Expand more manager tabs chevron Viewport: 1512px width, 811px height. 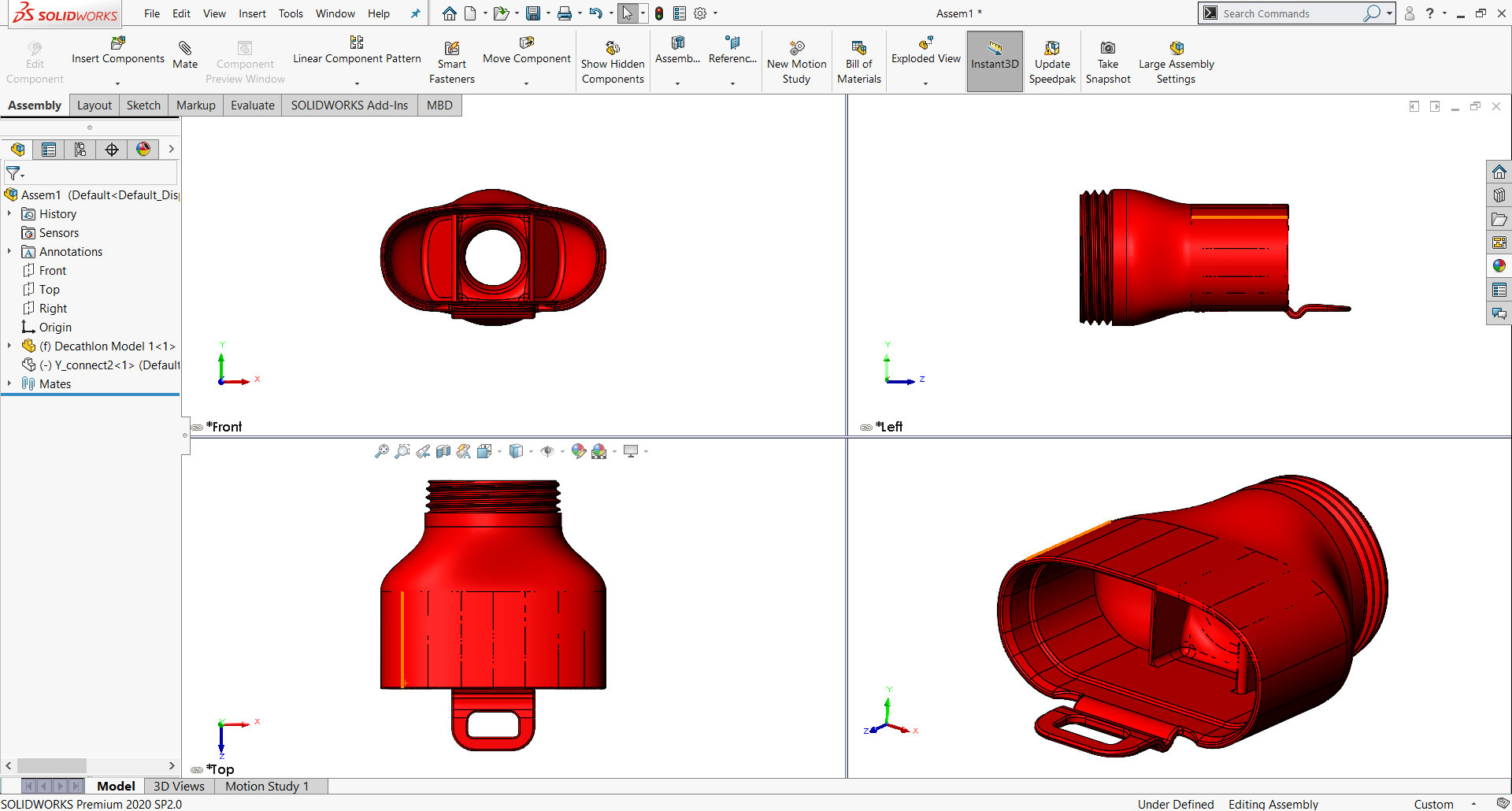pos(171,150)
